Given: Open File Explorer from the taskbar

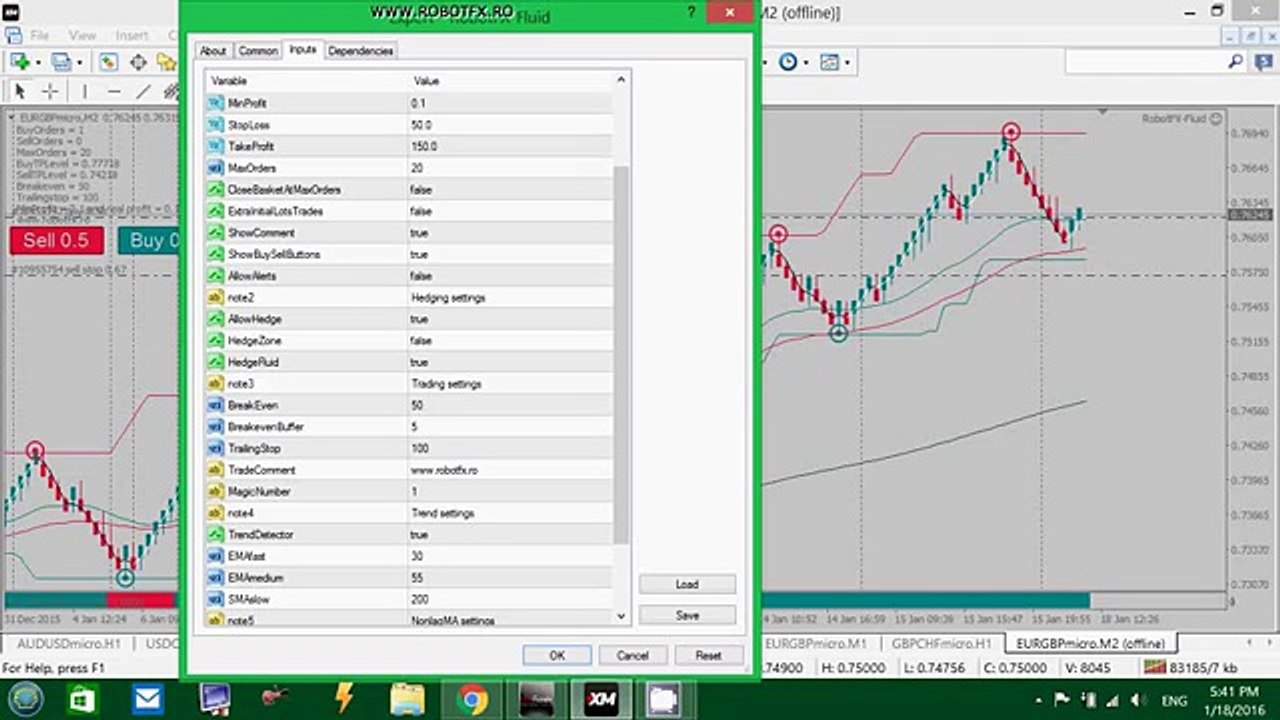Looking at the screenshot, I should 407,699.
